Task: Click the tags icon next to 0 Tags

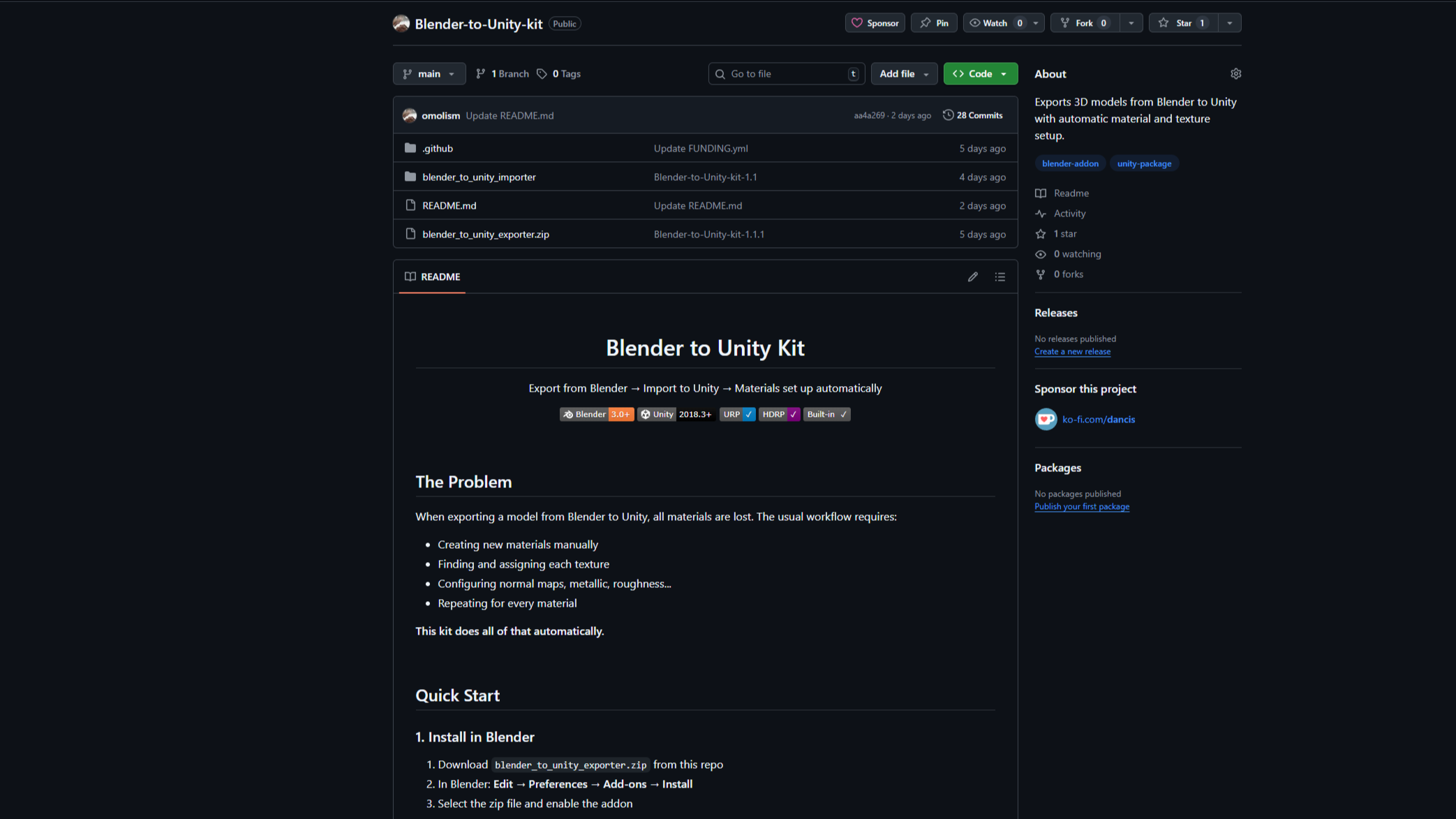Action: coord(542,73)
